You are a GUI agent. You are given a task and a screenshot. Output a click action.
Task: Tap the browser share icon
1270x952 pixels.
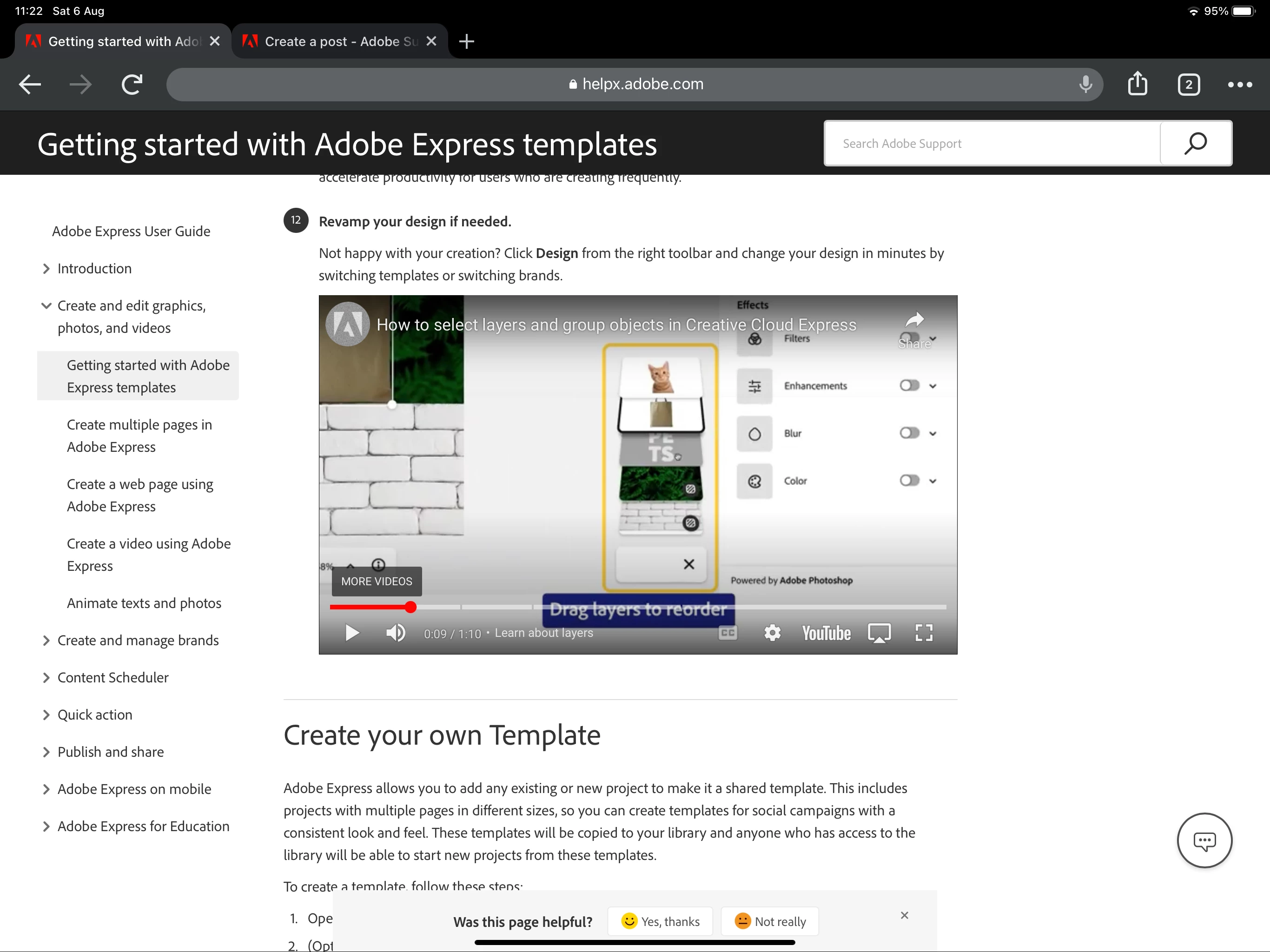[1137, 85]
